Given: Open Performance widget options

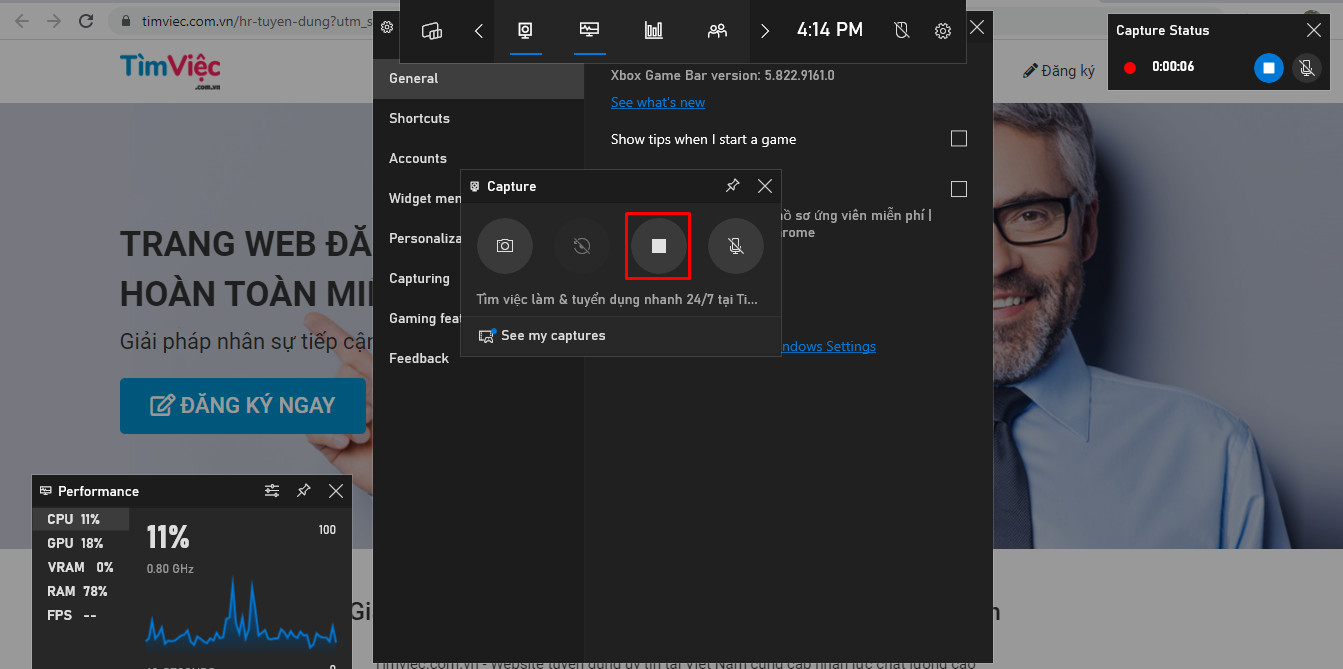Looking at the screenshot, I should [x=272, y=491].
